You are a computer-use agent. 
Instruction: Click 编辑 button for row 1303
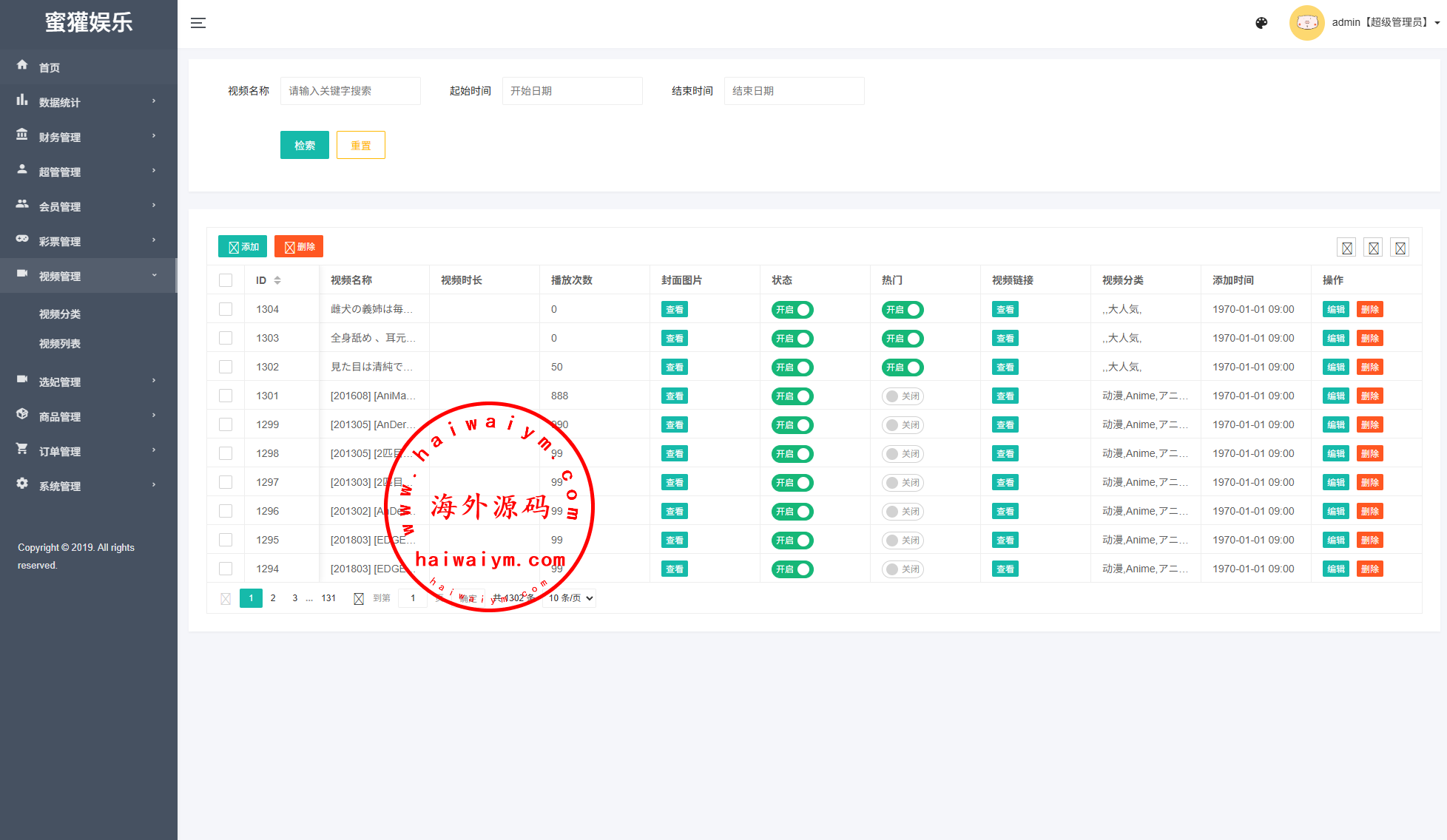point(1335,339)
